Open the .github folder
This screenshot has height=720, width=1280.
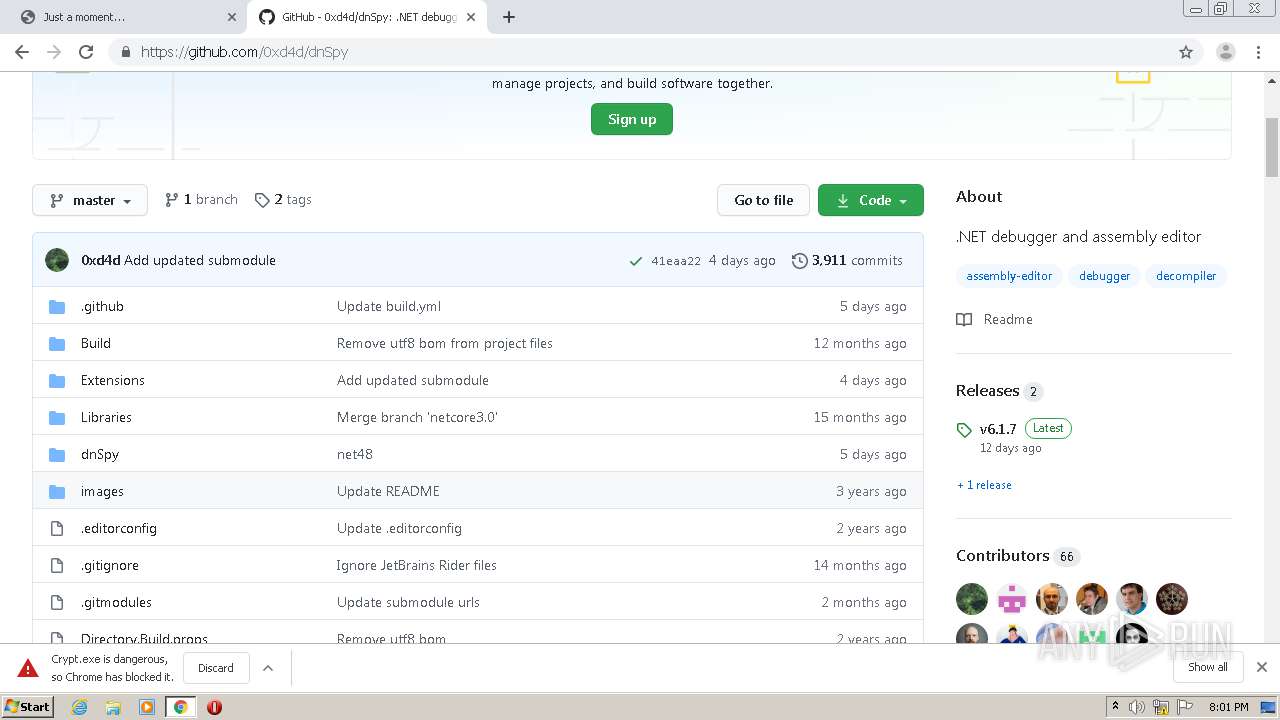[102, 306]
